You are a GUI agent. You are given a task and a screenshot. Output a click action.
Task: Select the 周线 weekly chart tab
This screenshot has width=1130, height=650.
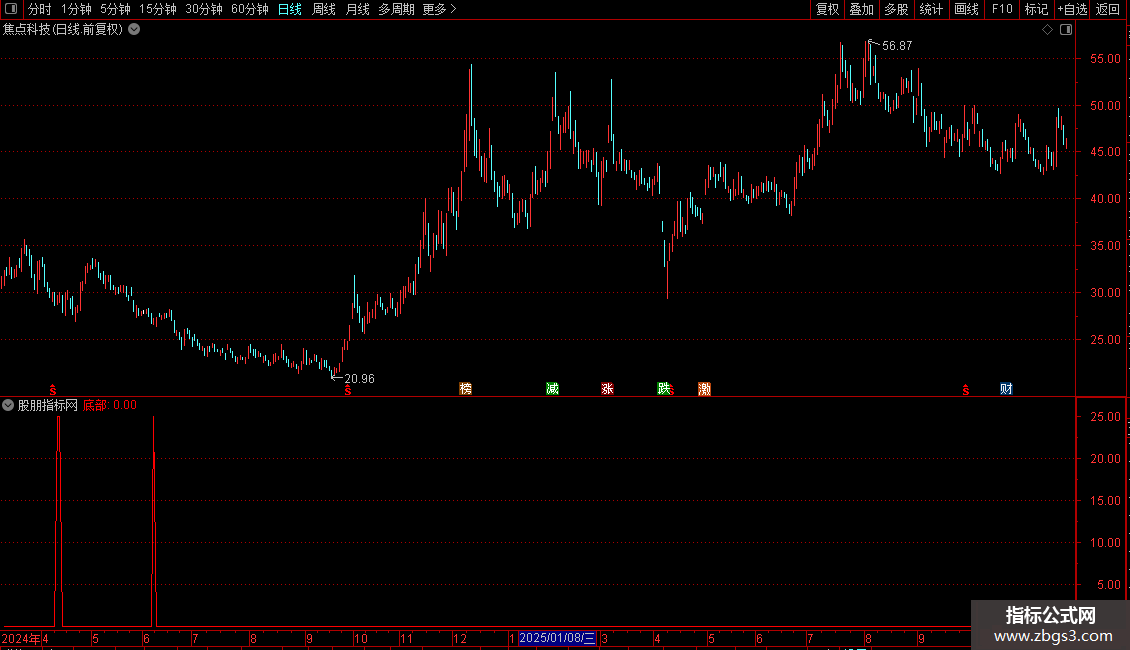point(324,9)
